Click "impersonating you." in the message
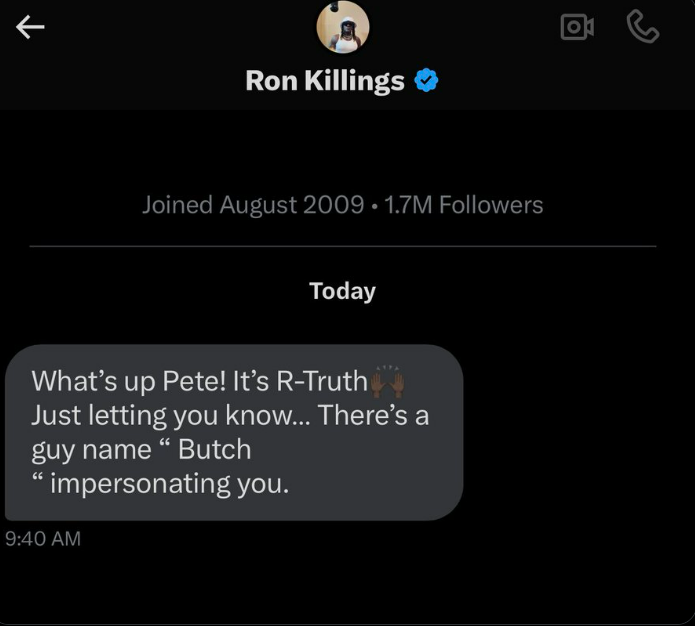The height and width of the screenshot is (626, 695). click(169, 483)
